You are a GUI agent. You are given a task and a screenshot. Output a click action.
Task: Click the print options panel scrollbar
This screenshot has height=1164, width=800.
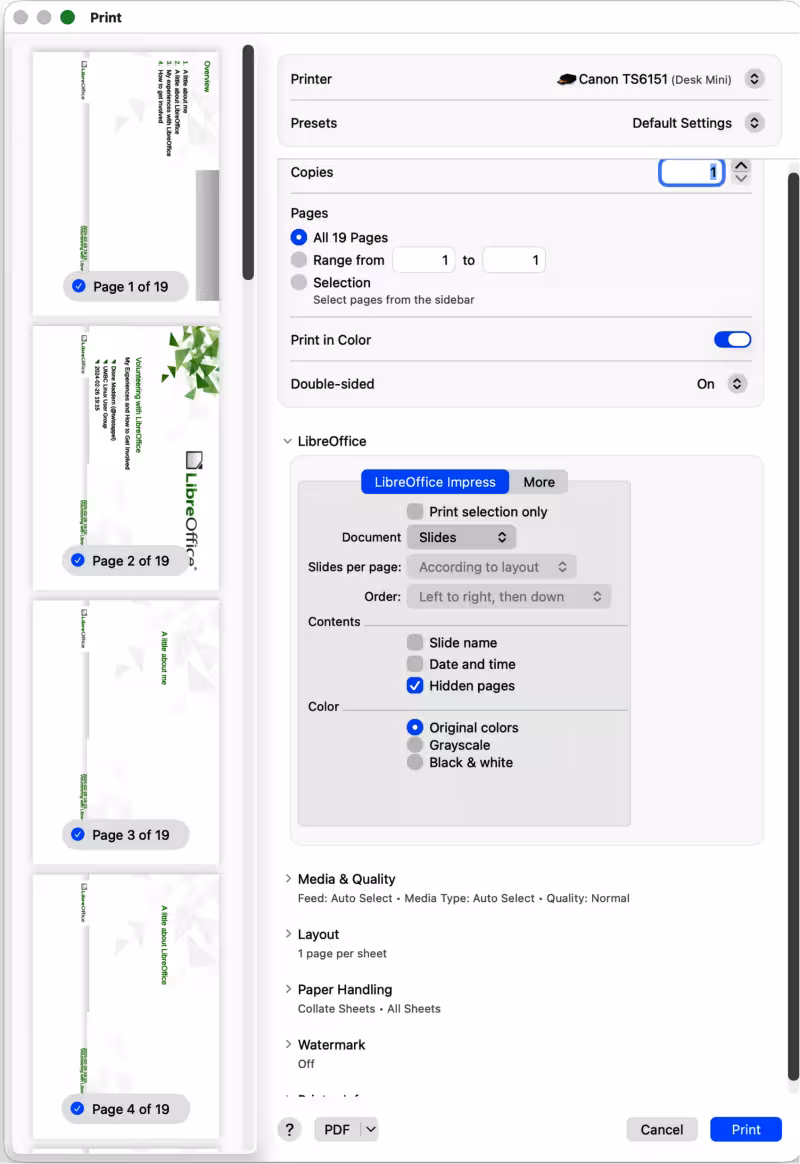coord(793,627)
